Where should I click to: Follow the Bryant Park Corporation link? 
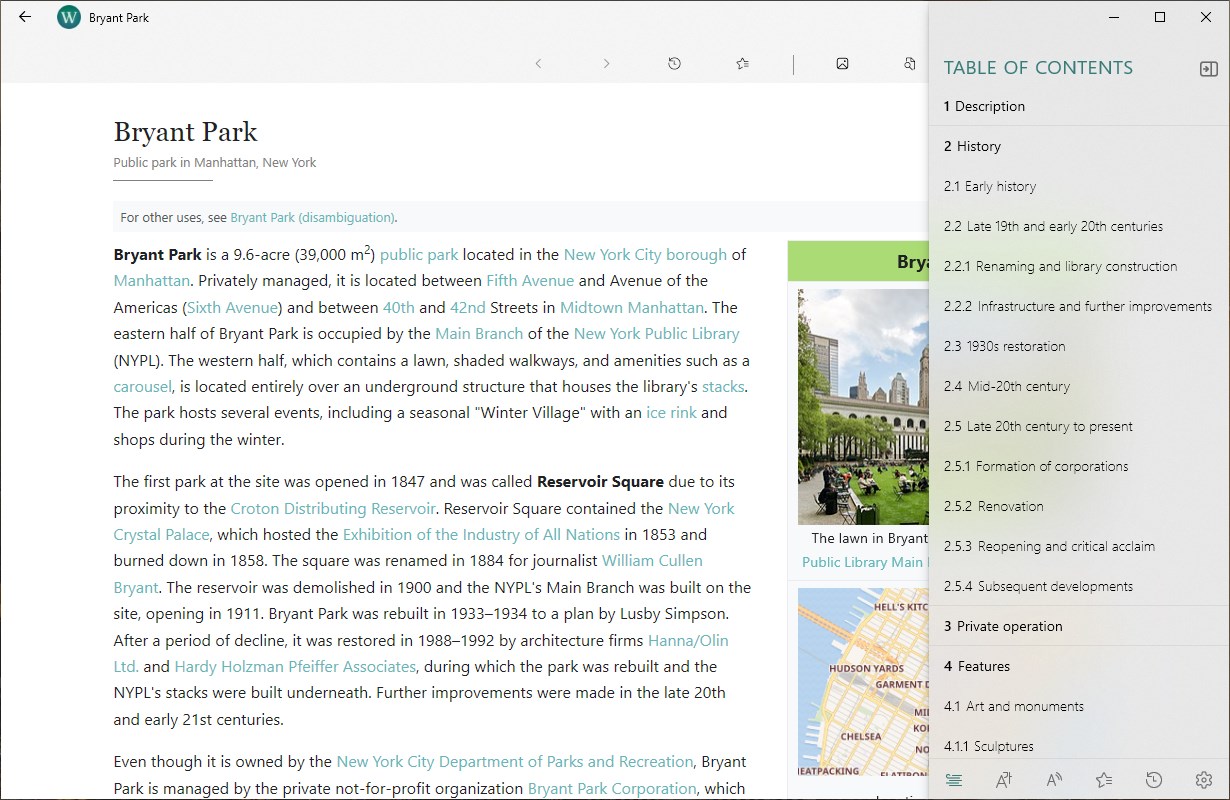[x=612, y=788]
